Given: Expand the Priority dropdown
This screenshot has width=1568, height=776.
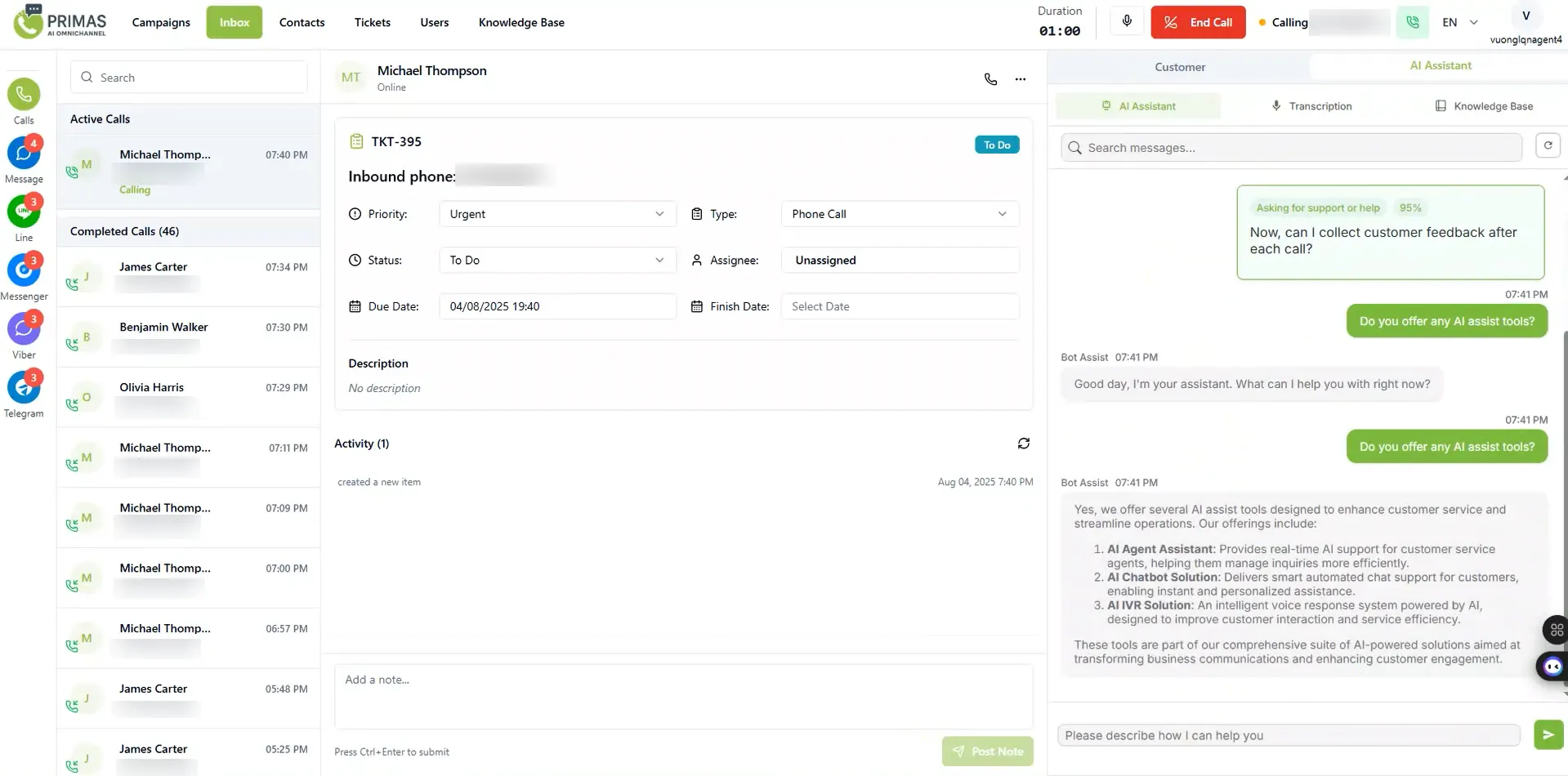Looking at the screenshot, I should pos(557,214).
